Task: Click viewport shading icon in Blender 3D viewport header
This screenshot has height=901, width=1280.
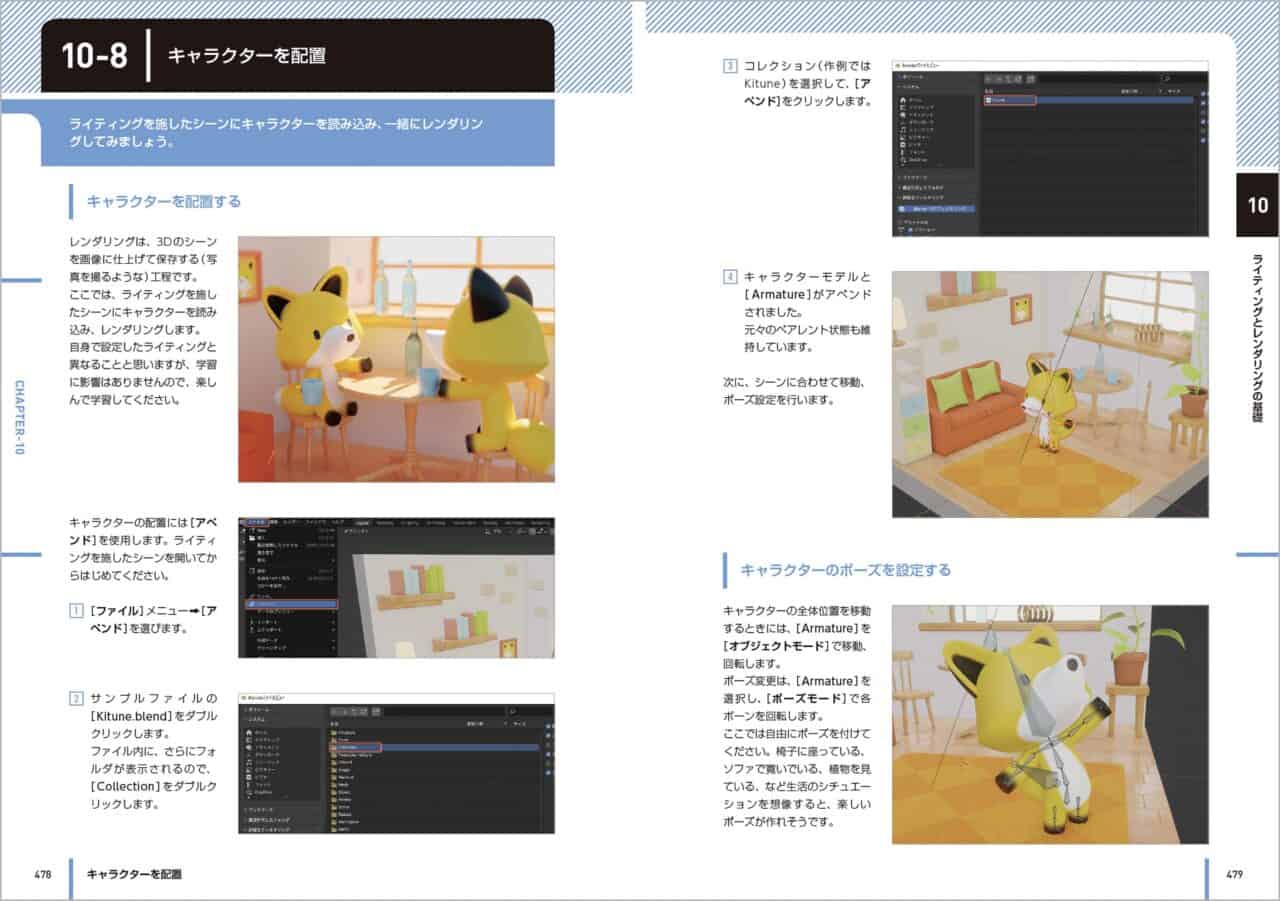Action: [x=532, y=532]
